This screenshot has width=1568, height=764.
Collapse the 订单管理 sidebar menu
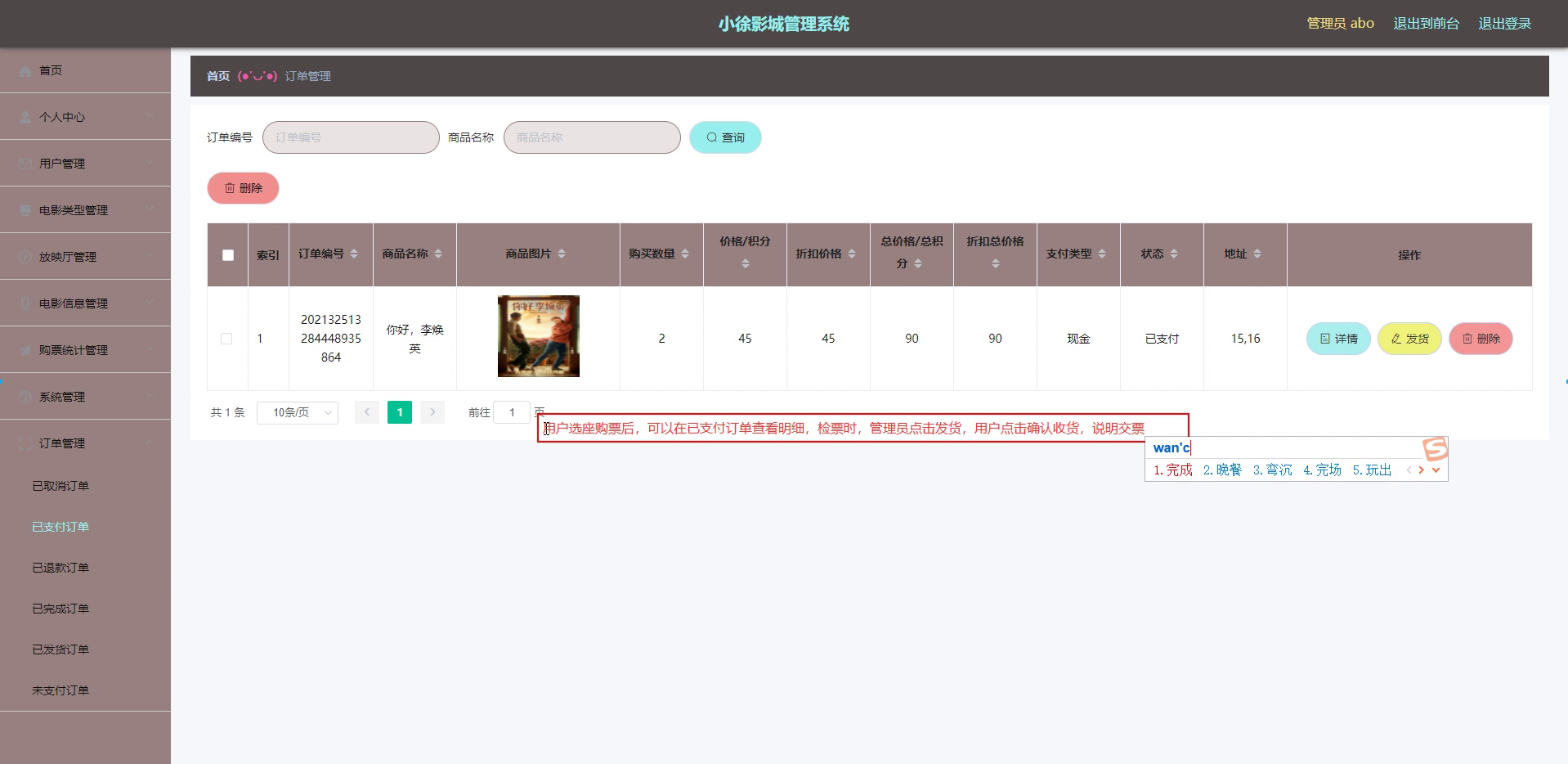point(150,443)
